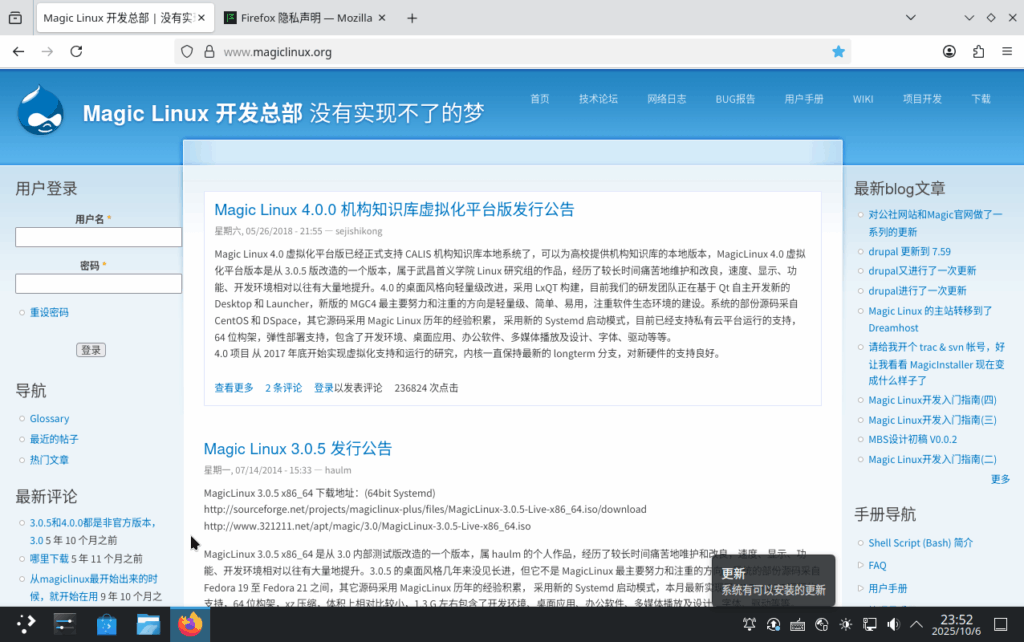Image resolution: width=1024 pixels, height=642 pixels.
Task: Open Firefox View at the tab bar's left
Action: pos(17,18)
